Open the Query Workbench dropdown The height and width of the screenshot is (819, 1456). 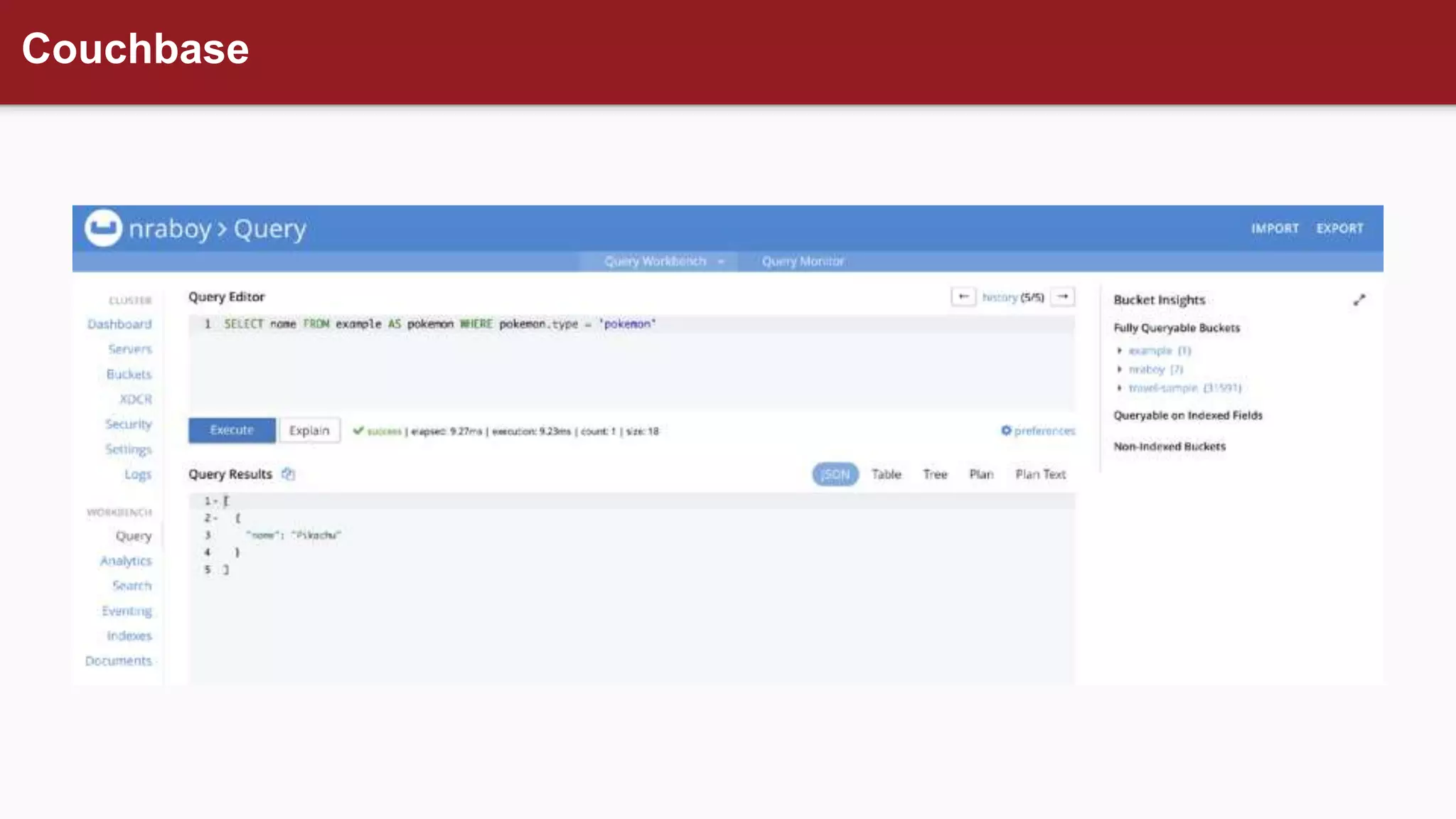[x=721, y=262]
